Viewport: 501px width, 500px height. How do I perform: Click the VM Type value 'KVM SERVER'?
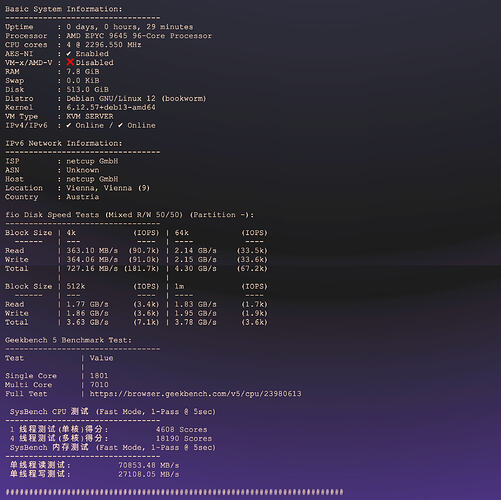90,116
